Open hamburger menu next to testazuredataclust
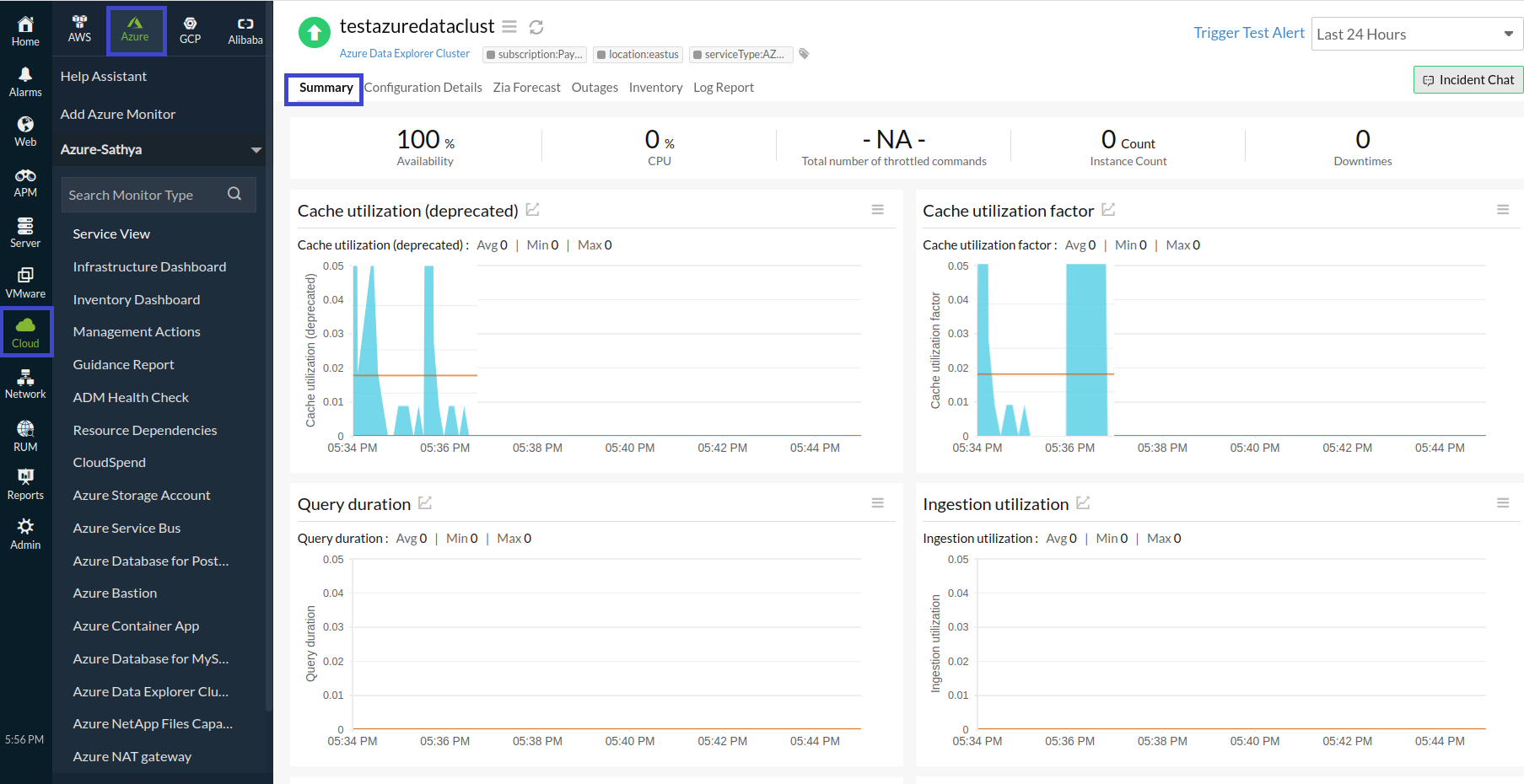 point(509,27)
